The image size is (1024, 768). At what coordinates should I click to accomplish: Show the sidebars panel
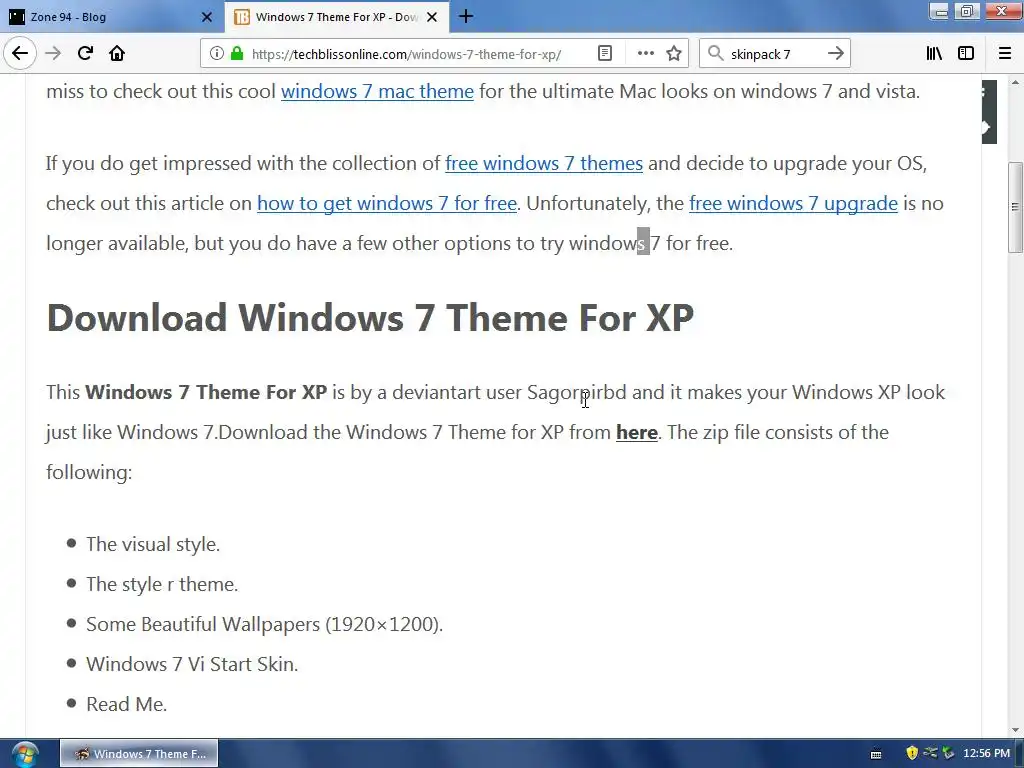point(966,54)
